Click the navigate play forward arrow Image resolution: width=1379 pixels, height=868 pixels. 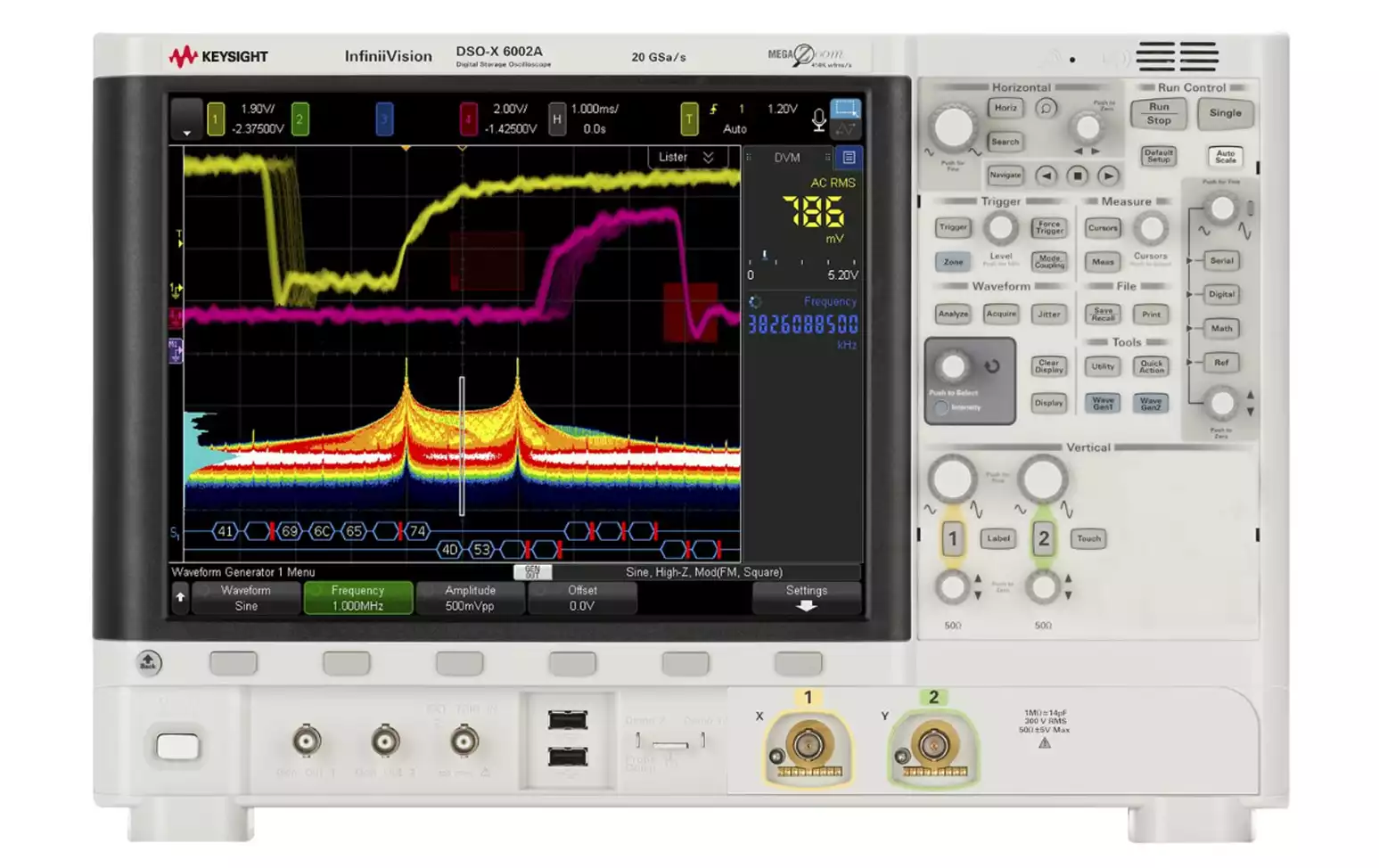1108,176
